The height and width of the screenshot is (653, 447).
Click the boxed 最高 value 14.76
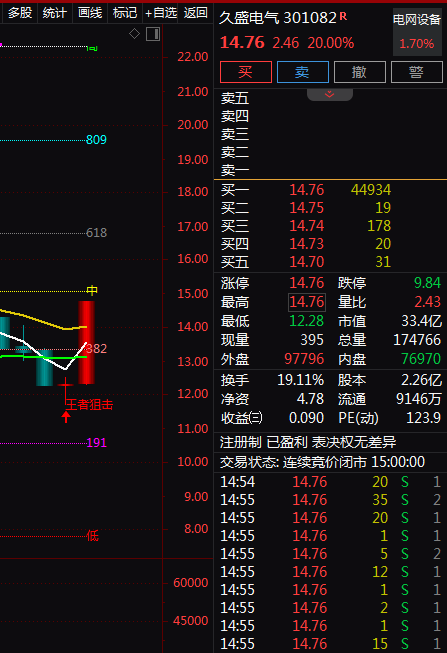[x=307, y=302]
